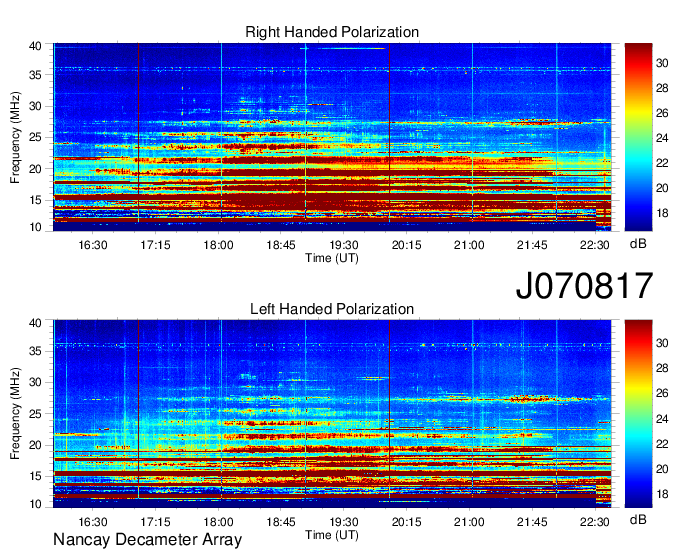680x552 pixels.
Task: Click the dB unit label under the top color bar
Action: (x=638, y=244)
